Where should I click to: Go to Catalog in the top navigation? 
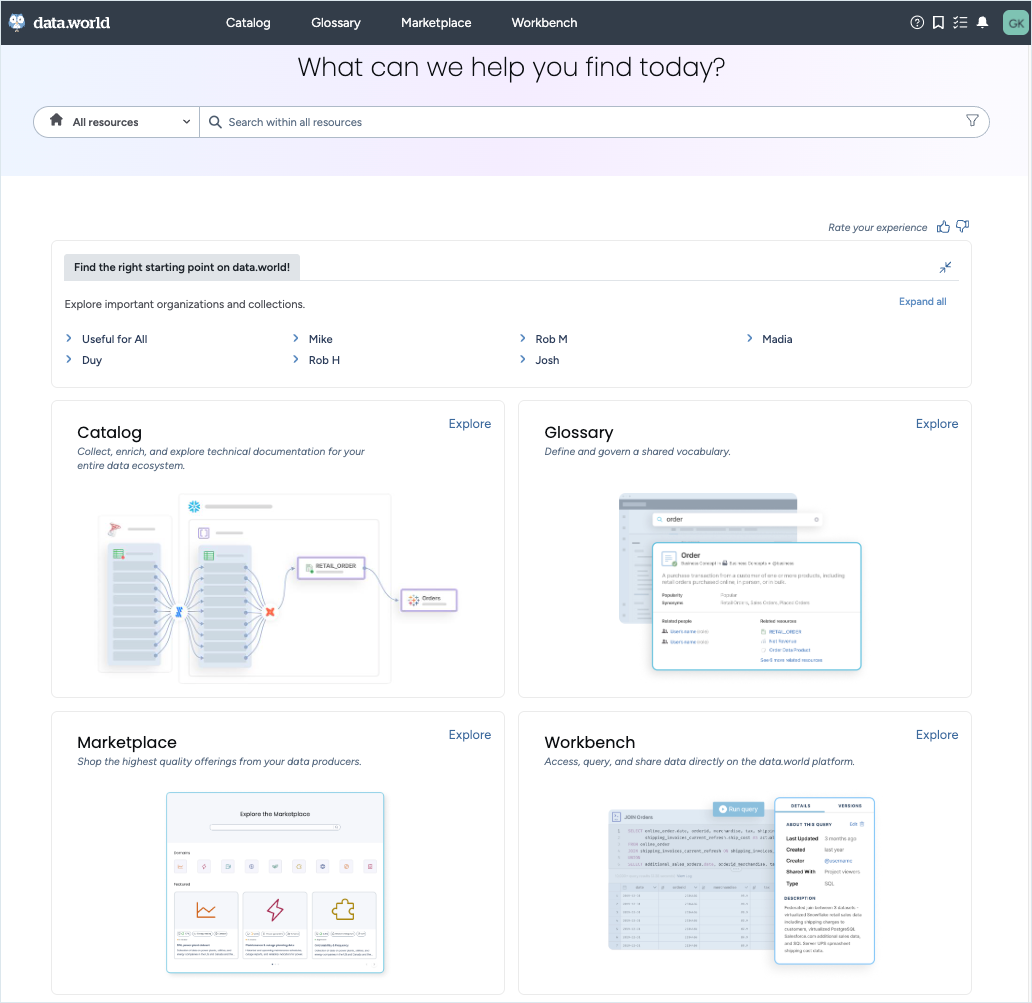(x=248, y=22)
